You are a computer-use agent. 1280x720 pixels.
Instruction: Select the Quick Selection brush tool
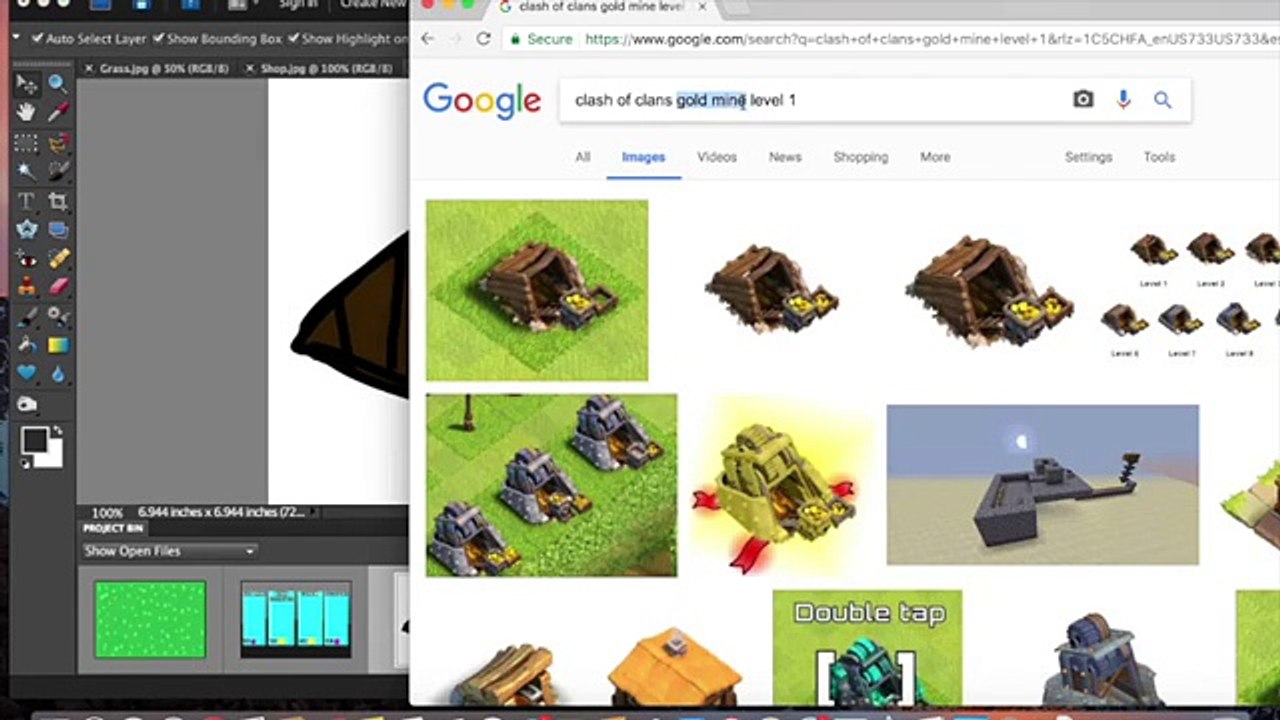58,171
